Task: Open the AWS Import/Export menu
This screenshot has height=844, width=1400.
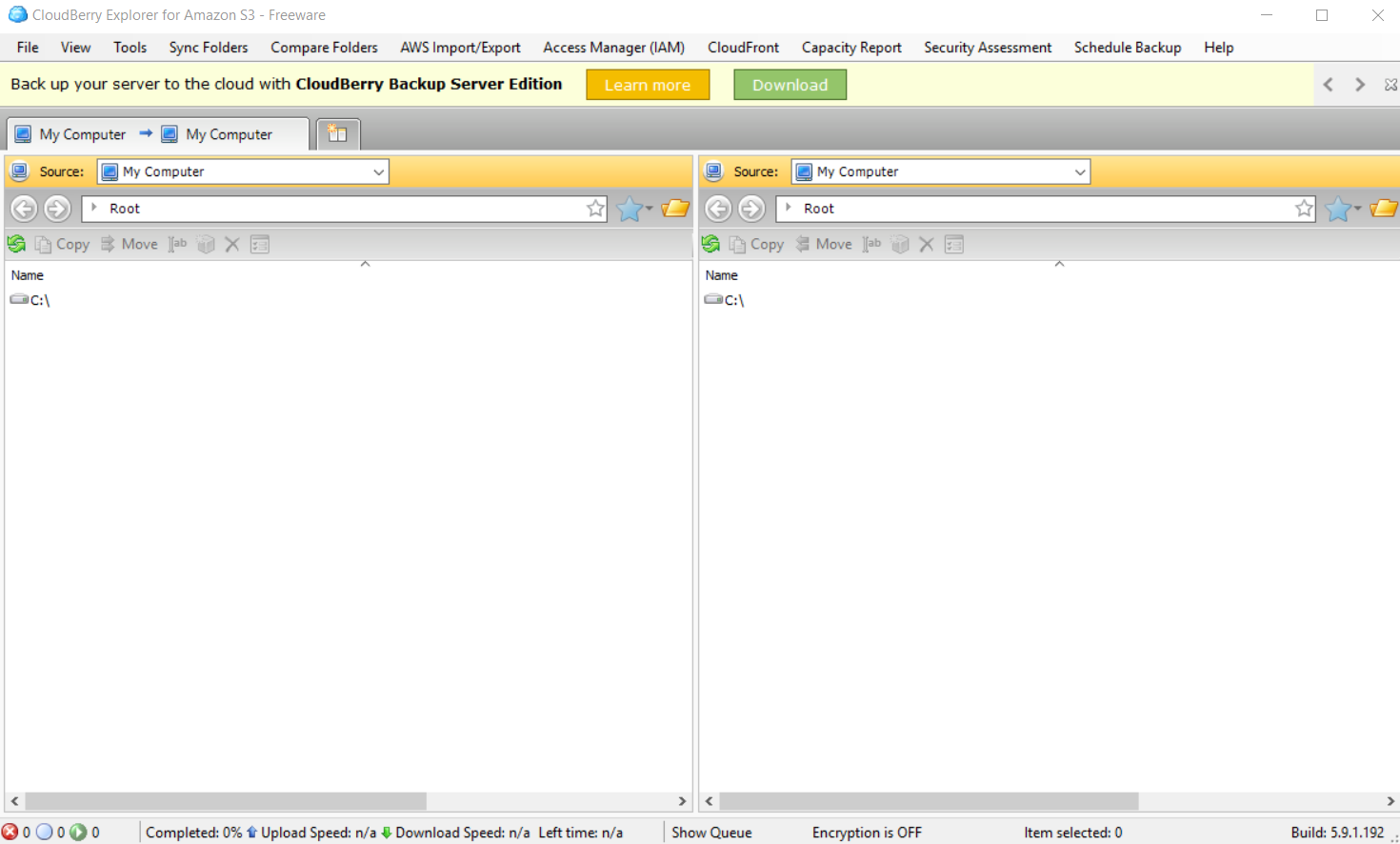Action: click(460, 48)
